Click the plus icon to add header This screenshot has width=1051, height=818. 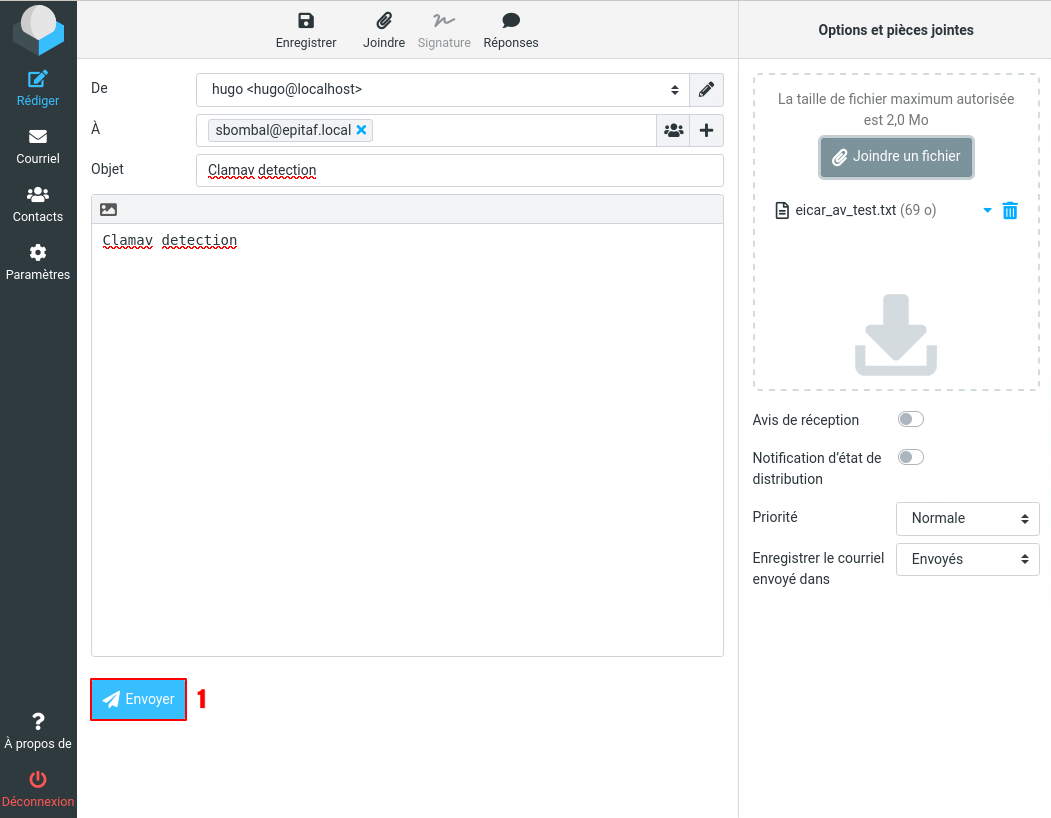706,130
